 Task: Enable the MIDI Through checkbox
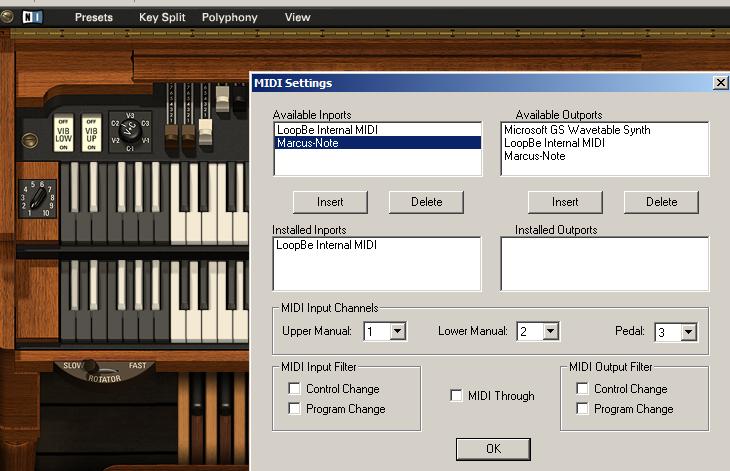point(456,396)
